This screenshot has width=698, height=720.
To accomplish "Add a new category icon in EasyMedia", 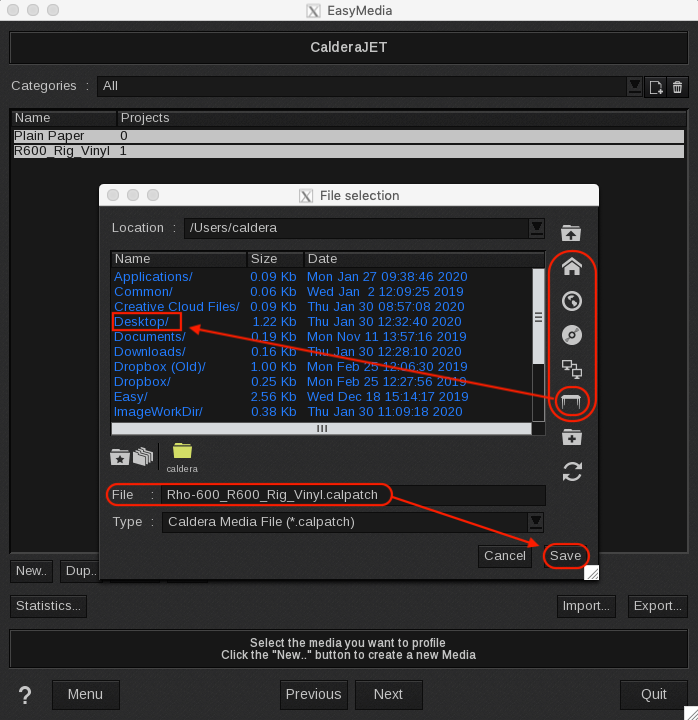I will pyautogui.click(x=655, y=87).
